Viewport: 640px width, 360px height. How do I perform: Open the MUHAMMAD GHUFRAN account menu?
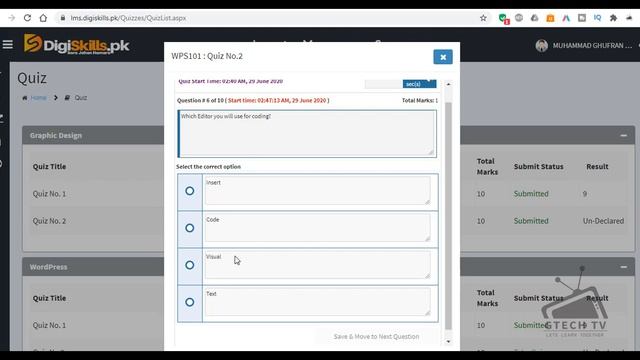pyautogui.click(x=592, y=45)
